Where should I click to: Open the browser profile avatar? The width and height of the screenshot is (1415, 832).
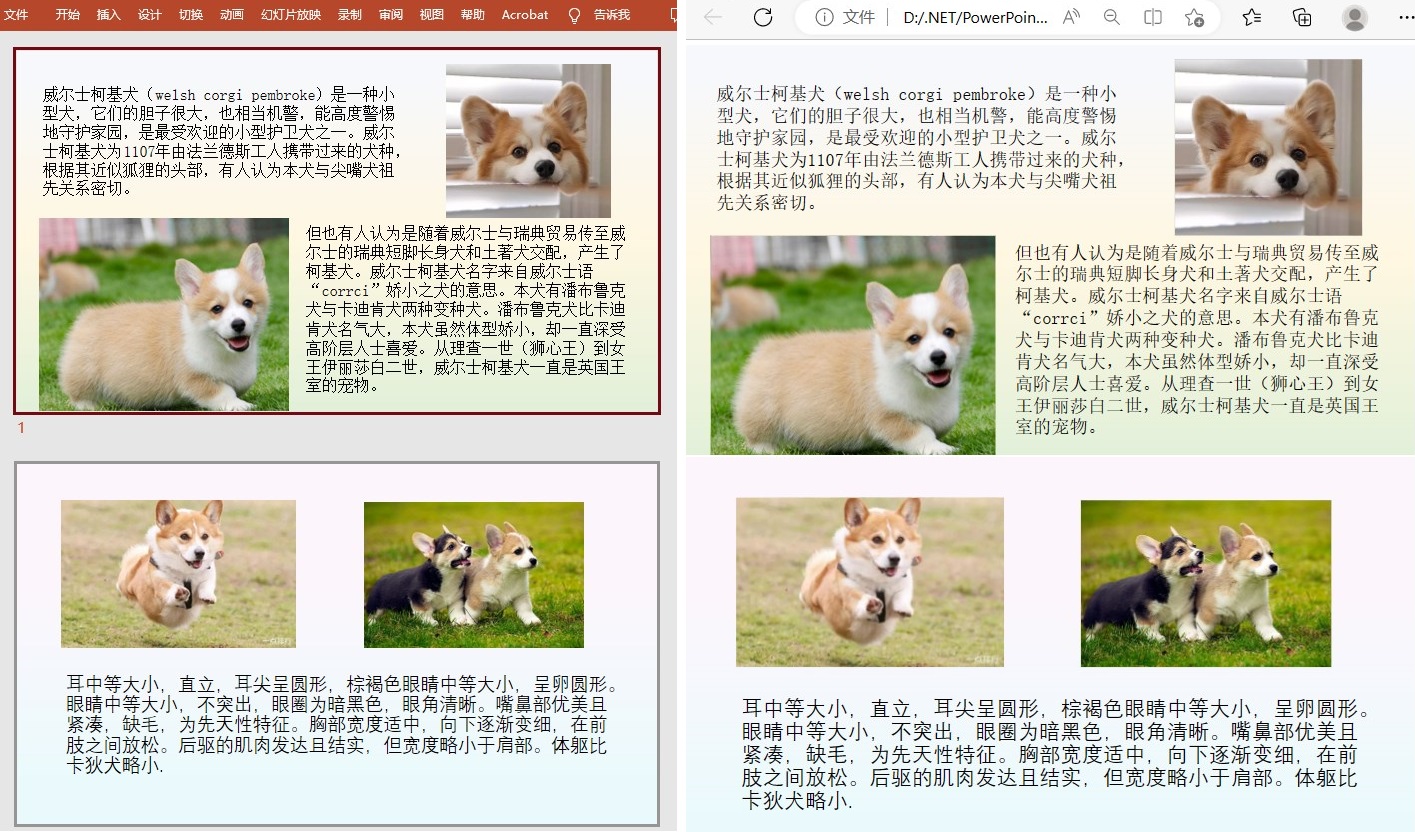click(1355, 17)
